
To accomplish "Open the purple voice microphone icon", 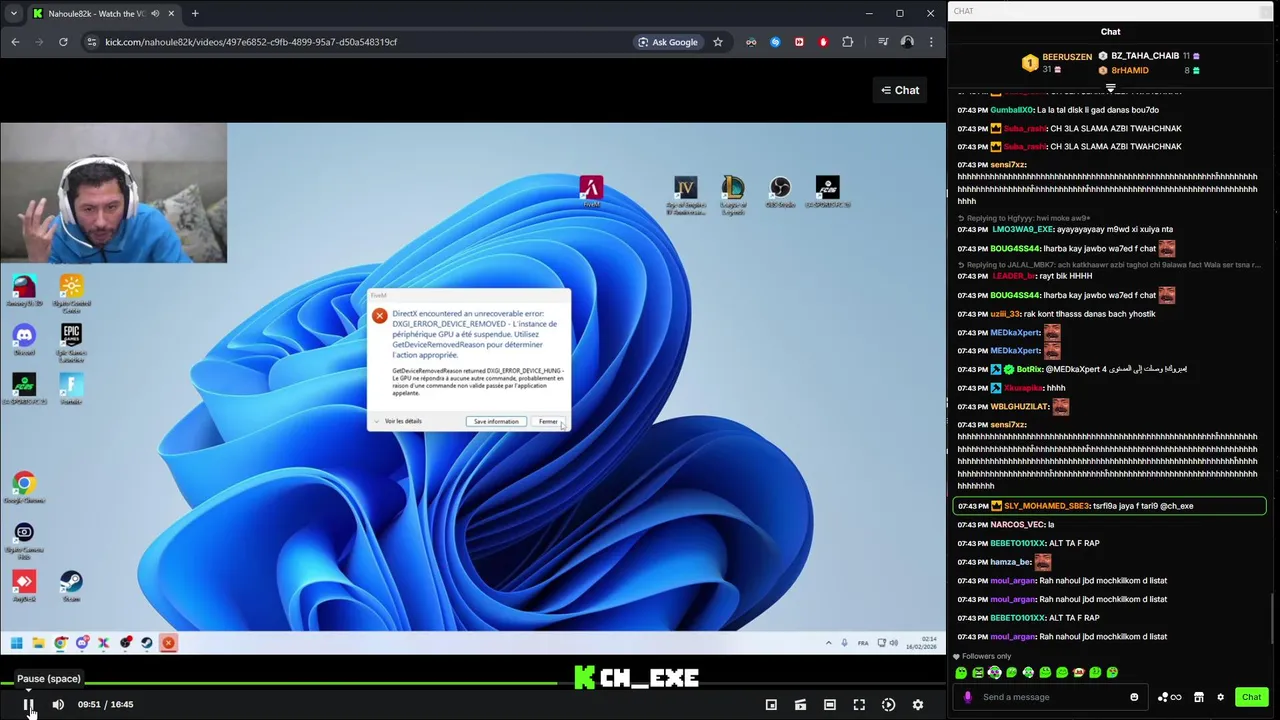I will pos(967,697).
